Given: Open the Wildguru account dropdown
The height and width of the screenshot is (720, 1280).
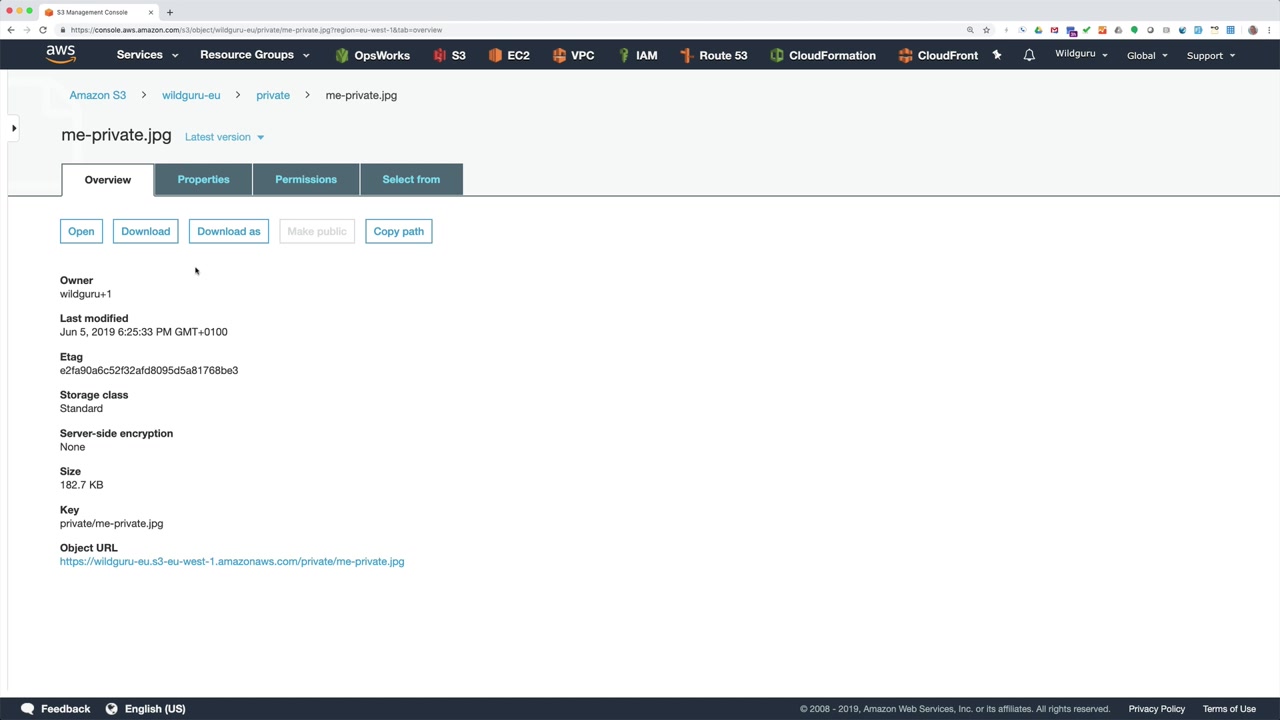Looking at the screenshot, I should (x=1081, y=54).
